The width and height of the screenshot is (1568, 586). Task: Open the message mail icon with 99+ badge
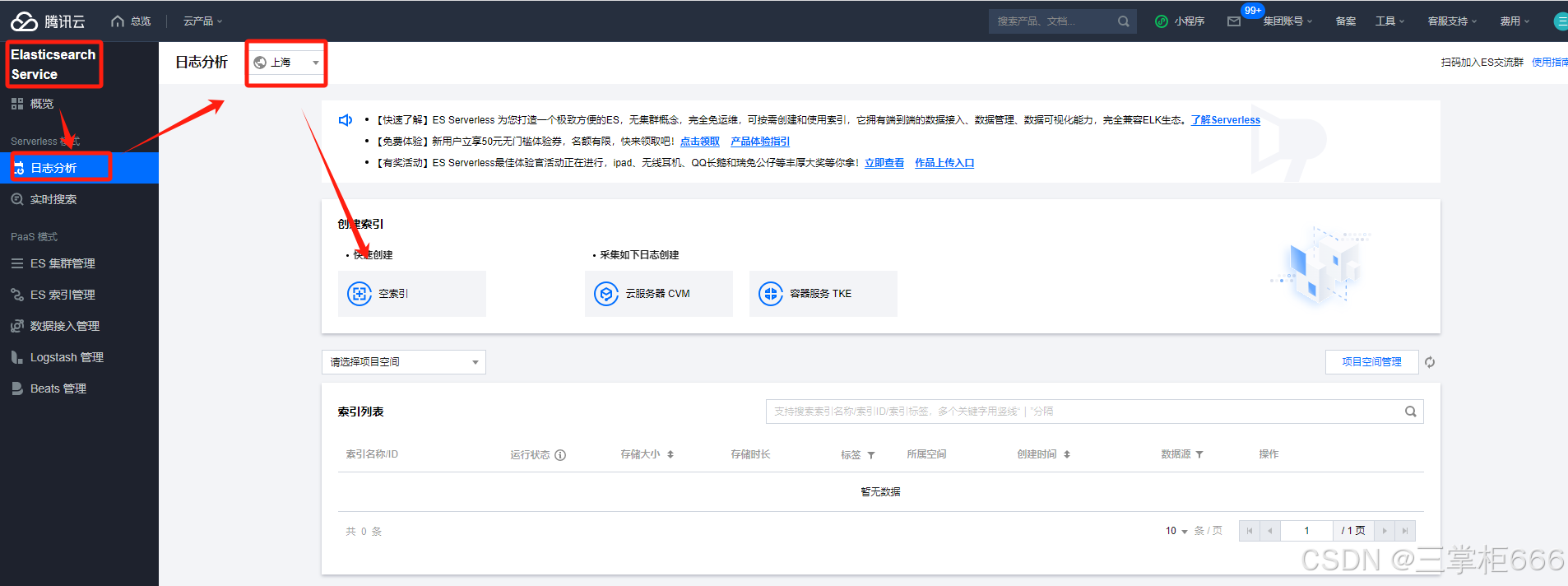tap(1234, 21)
